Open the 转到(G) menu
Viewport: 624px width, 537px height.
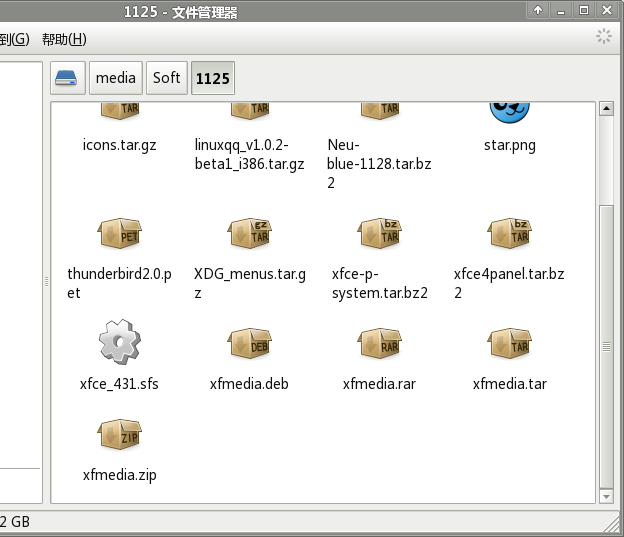click(14, 39)
